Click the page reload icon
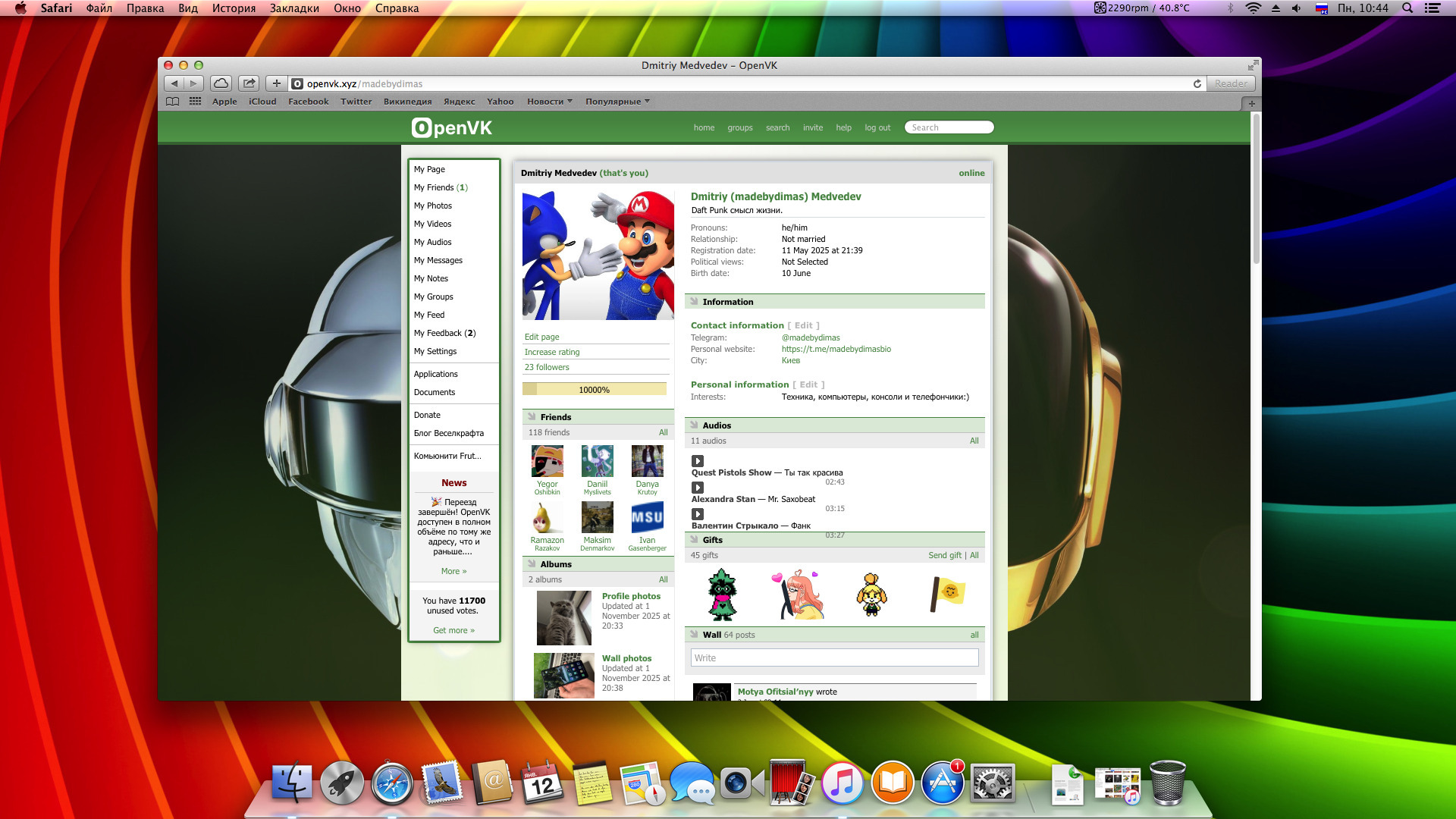Viewport: 1456px width, 819px height. 1197,83
